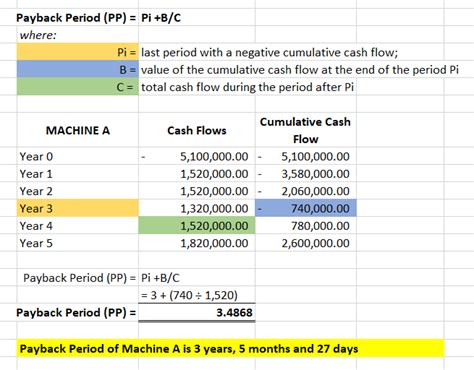The image size is (474, 370).
Task: Select the 'Year 0' row label
Action: click(x=77, y=156)
